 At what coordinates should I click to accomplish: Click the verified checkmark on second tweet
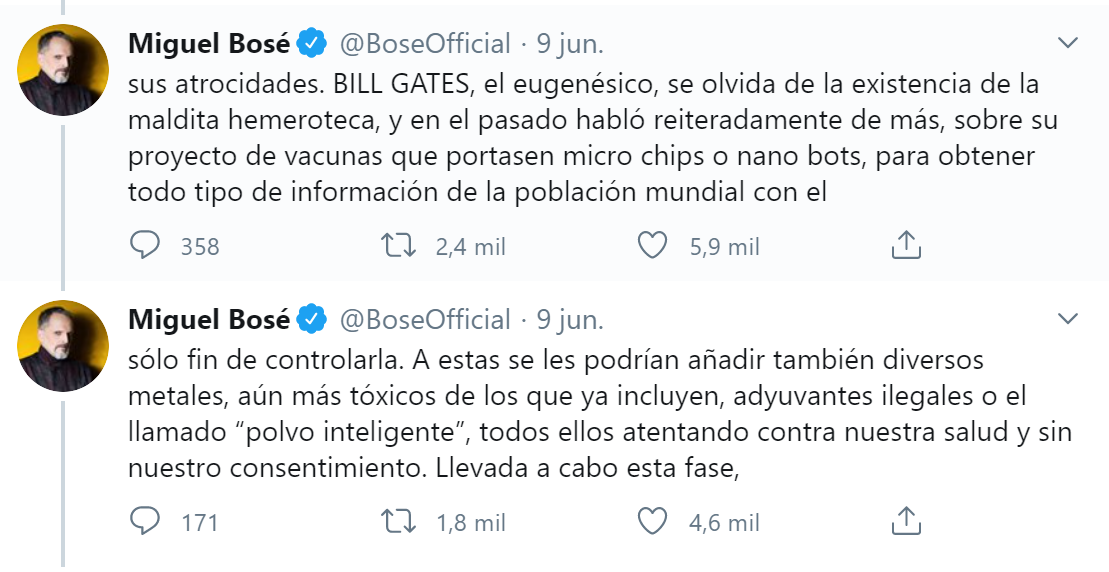pos(314,319)
